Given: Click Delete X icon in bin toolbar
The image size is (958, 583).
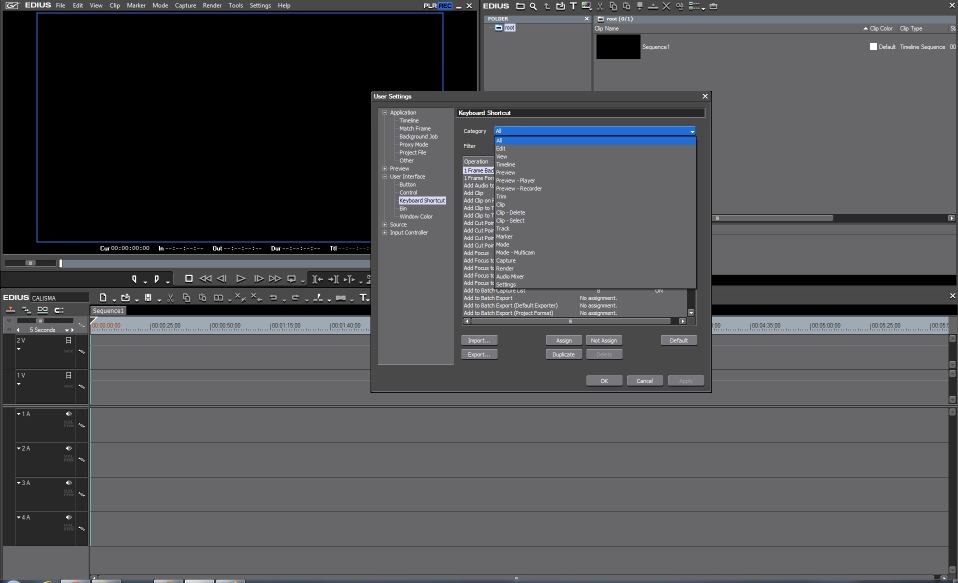Looking at the screenshot, I should 666,6.
